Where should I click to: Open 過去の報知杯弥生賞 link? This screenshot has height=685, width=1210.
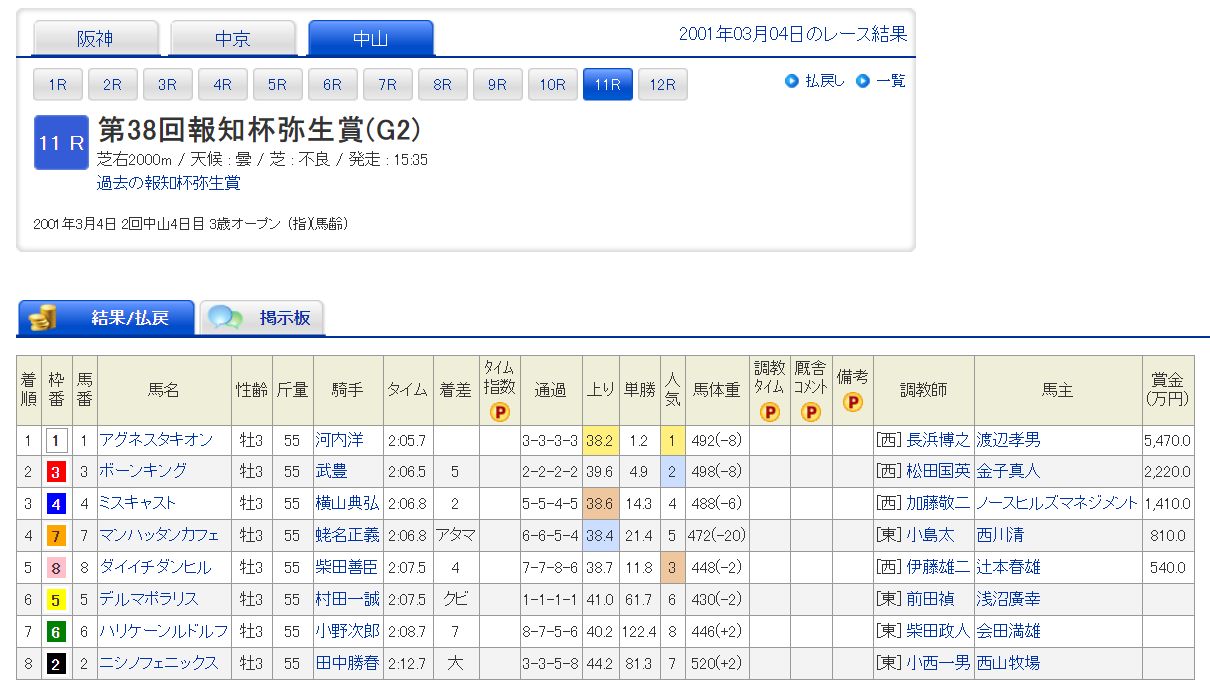point(168,183)
